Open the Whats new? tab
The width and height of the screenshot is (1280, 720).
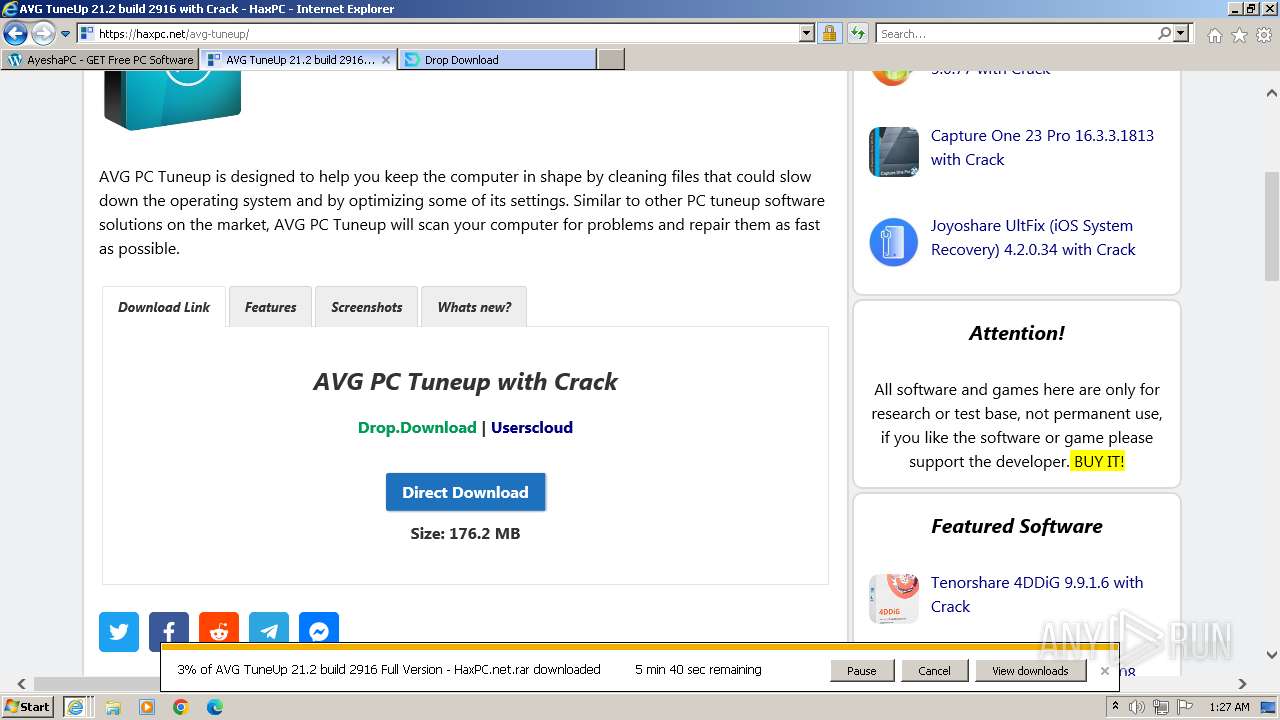point(474,307)
